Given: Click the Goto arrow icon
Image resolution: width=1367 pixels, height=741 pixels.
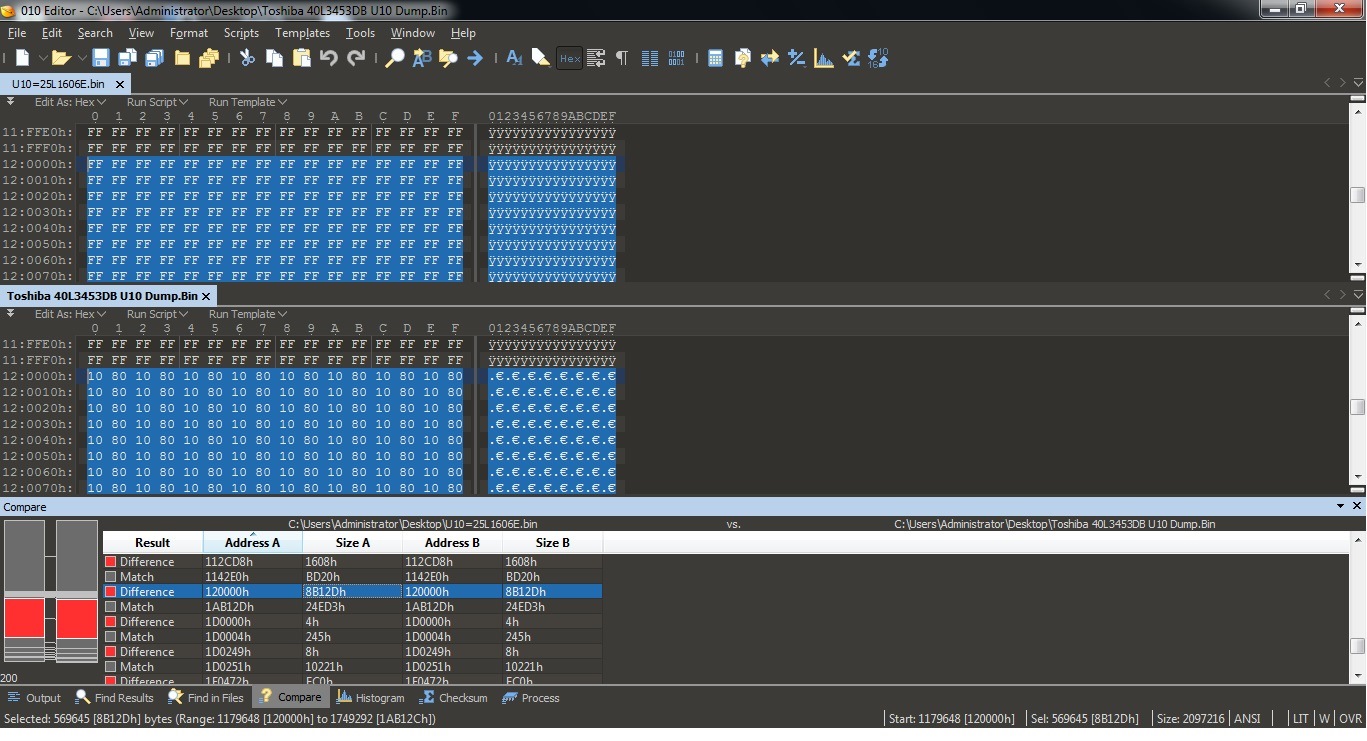Looking at the screenshot, I should [x=475, y=58].
